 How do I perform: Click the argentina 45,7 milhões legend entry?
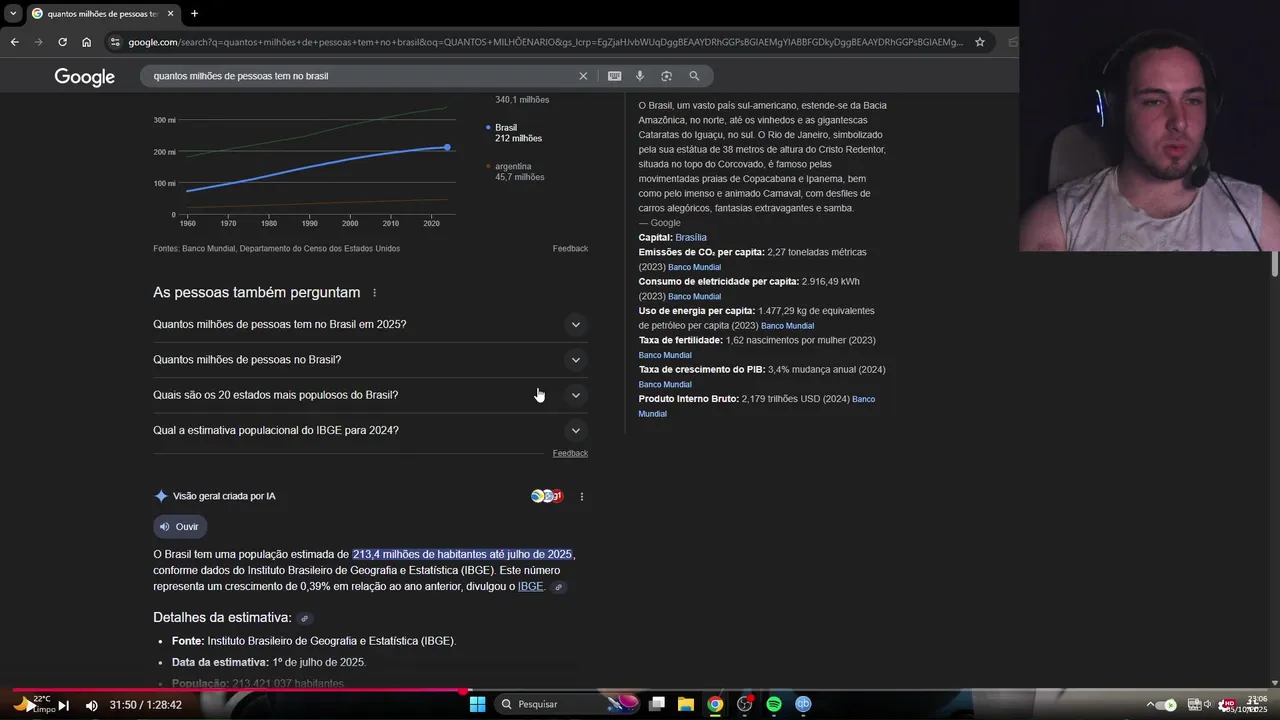(x=518, y=171)
